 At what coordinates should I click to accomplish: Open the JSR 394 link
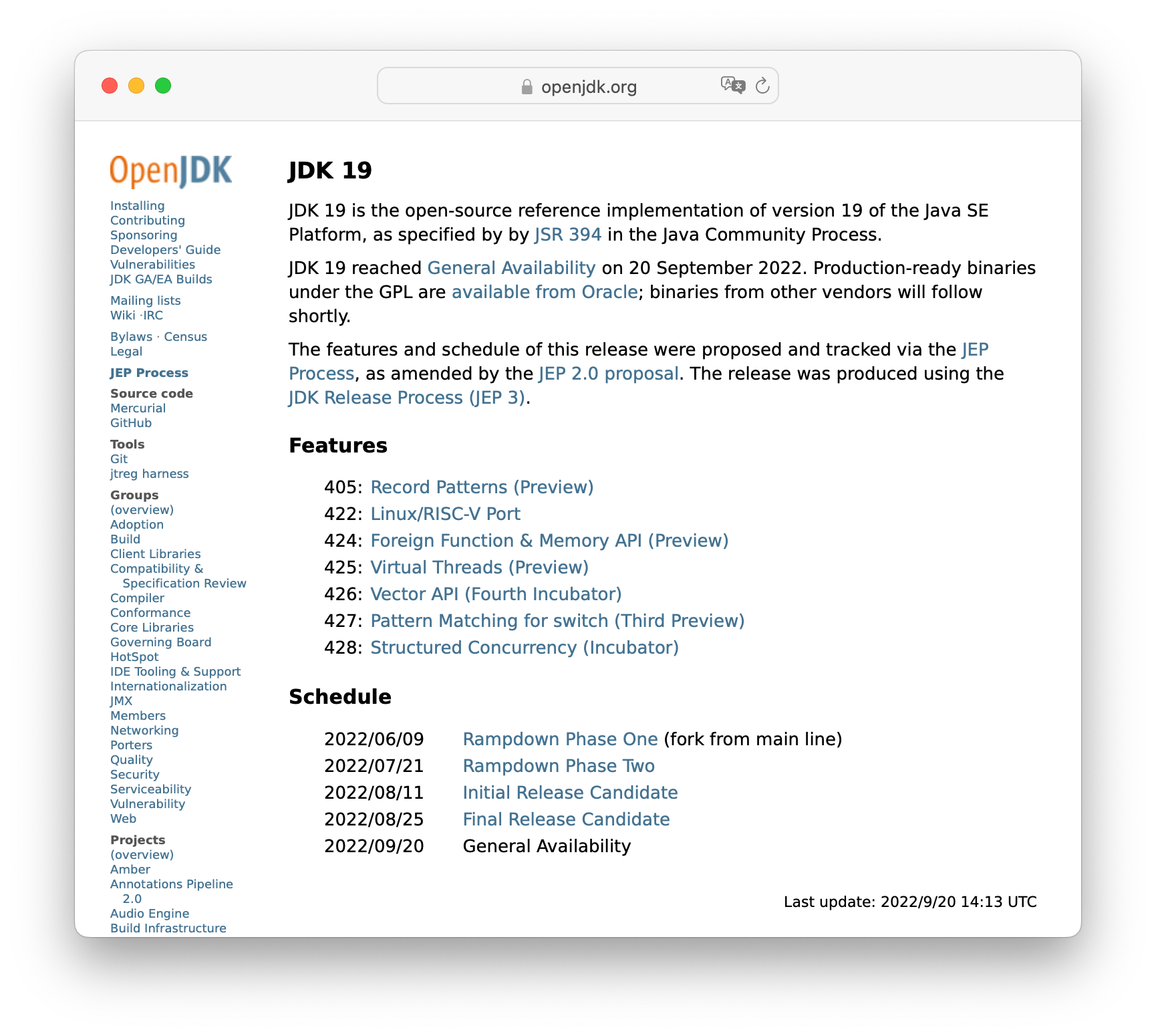[567, 235]
